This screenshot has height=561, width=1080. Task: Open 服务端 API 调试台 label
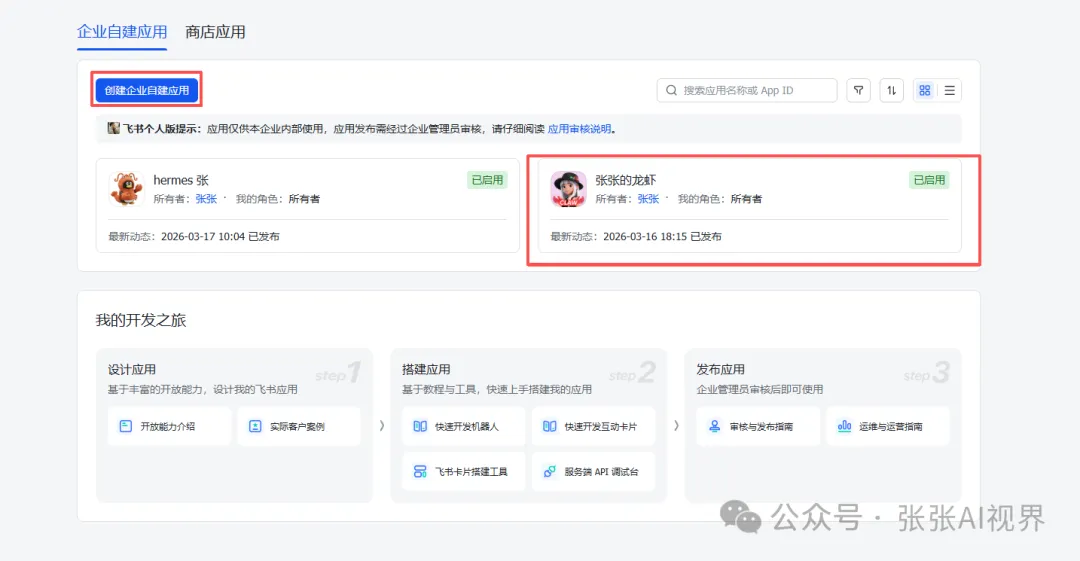coord(601,472)
